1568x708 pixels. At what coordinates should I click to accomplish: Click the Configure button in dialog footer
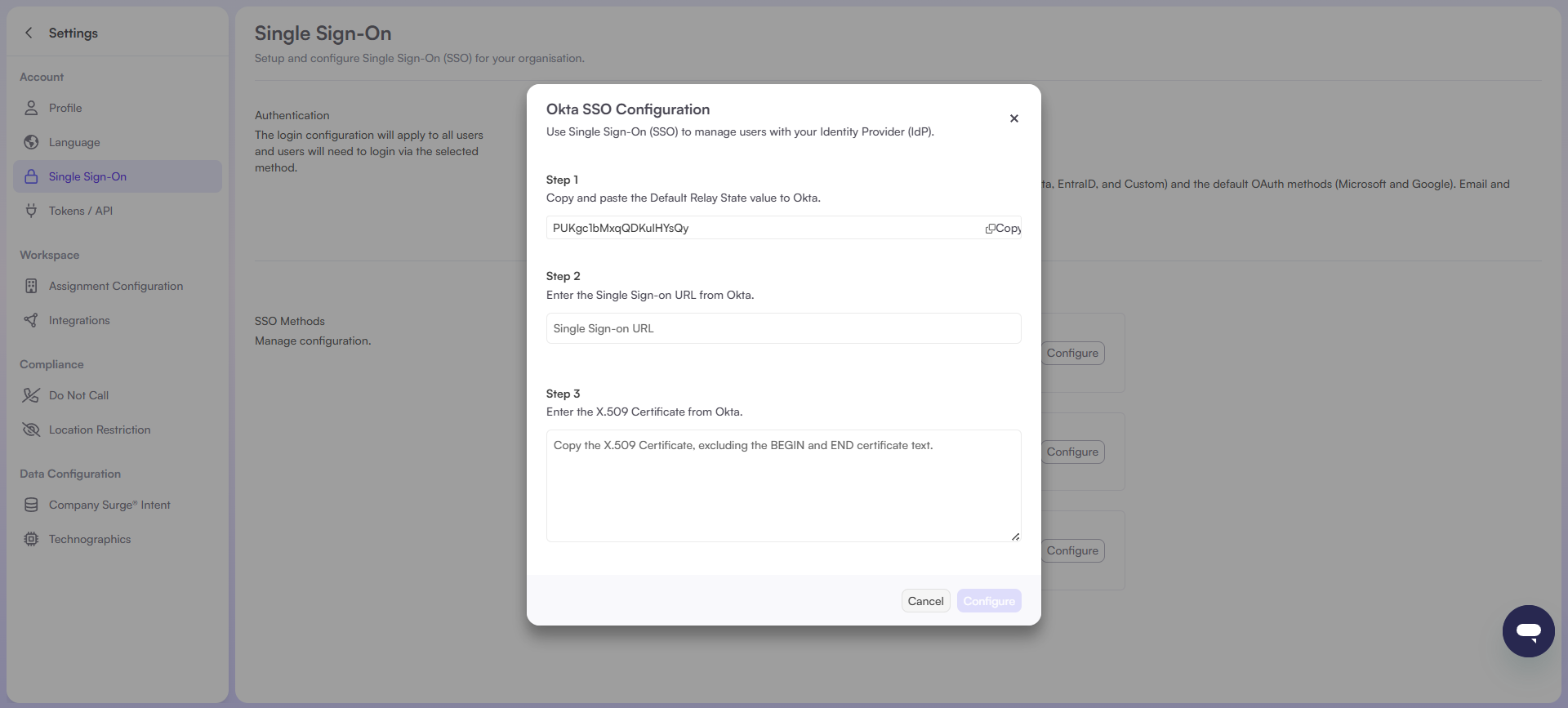(988, 601)
